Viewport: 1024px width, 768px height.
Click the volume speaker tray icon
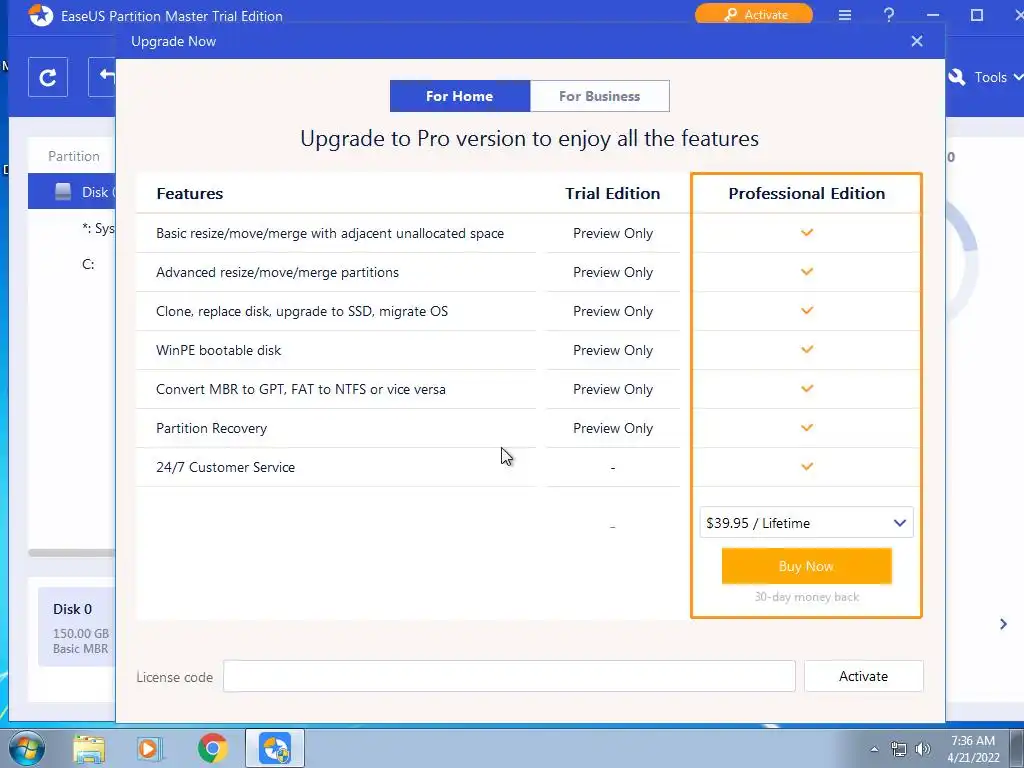[x=922, y=749]
